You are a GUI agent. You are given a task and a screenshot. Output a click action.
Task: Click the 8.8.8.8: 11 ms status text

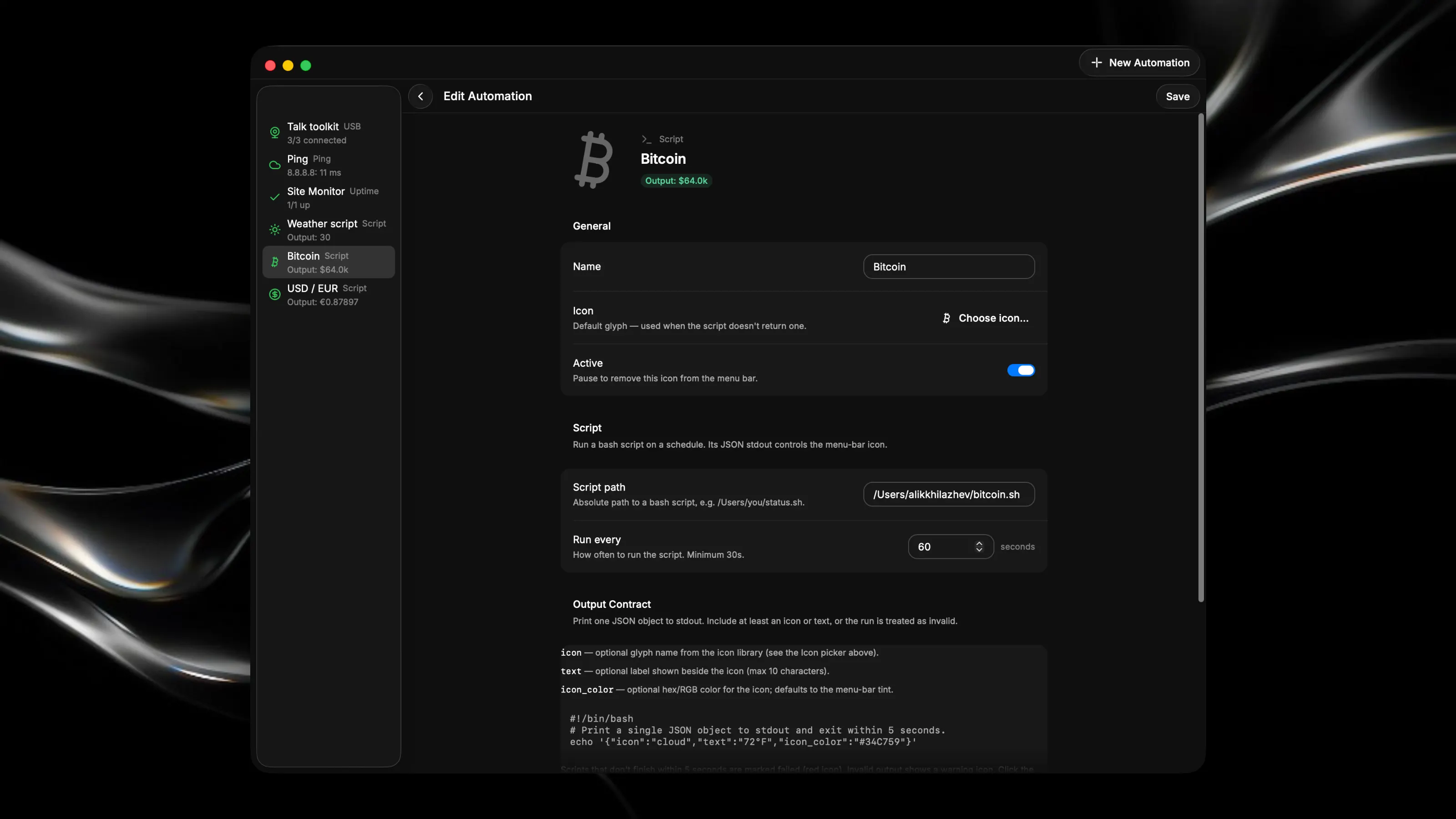tap(313, 172)
